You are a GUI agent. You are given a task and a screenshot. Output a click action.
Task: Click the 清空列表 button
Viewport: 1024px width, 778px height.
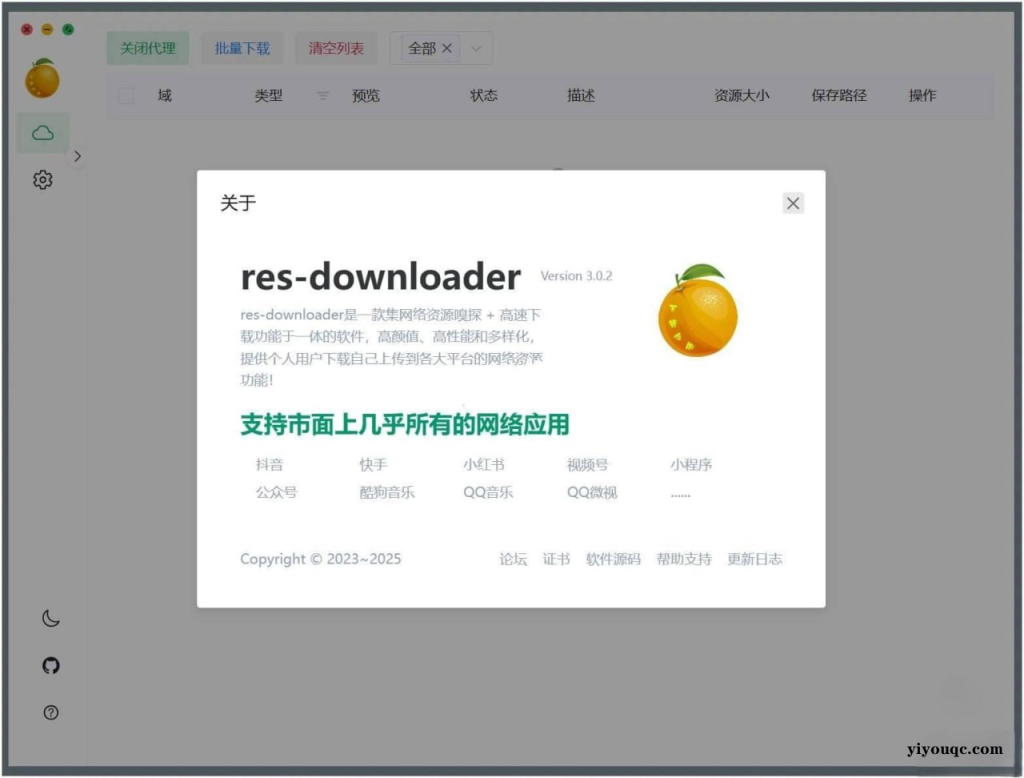click(335, 47)
